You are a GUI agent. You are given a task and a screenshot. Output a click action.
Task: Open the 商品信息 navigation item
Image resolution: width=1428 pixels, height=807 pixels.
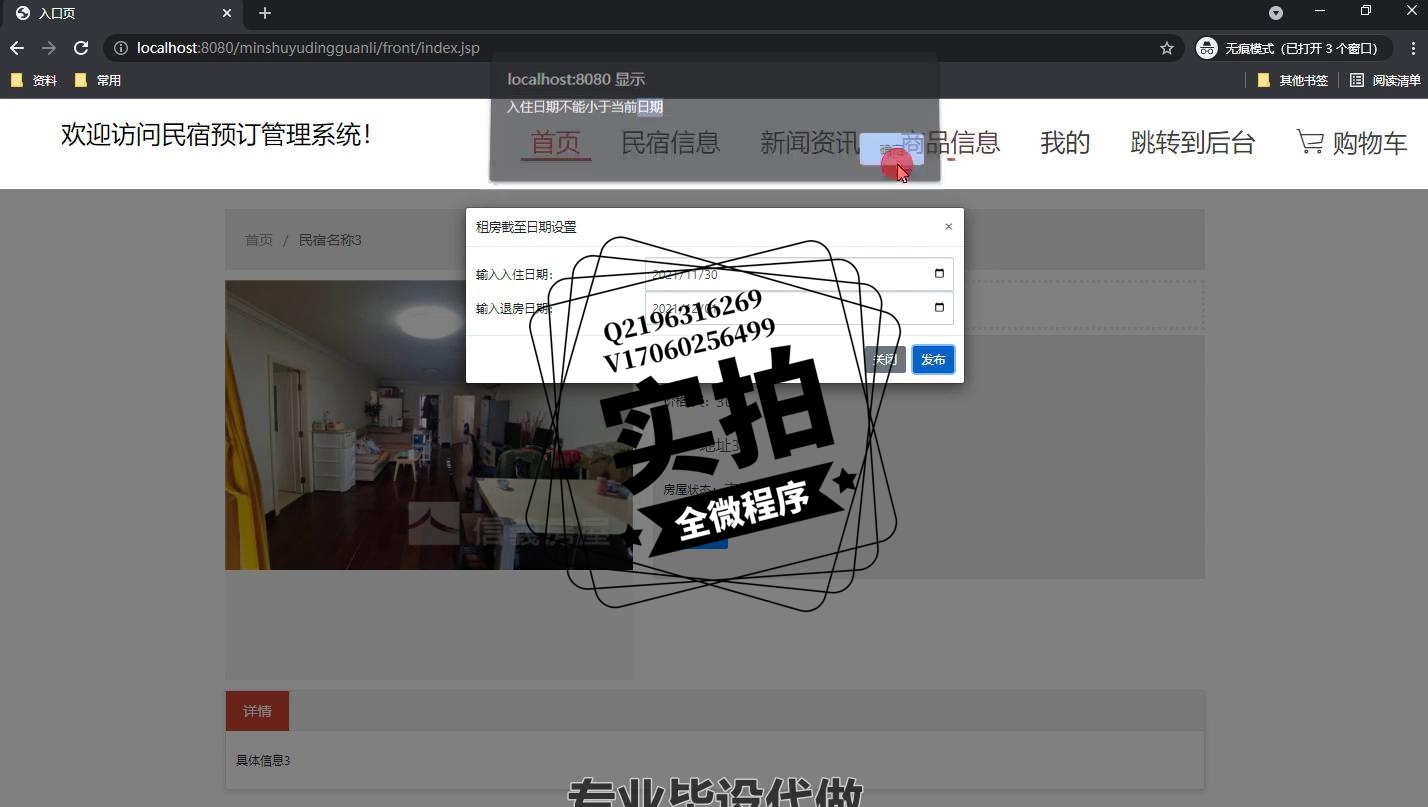[950, 143]
